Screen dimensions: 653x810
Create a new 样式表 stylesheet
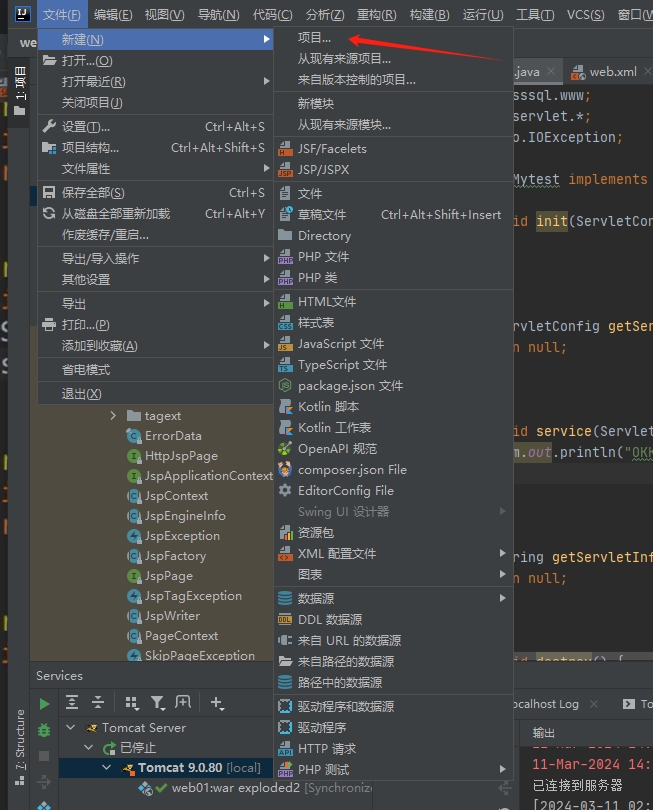pos(393,323)
